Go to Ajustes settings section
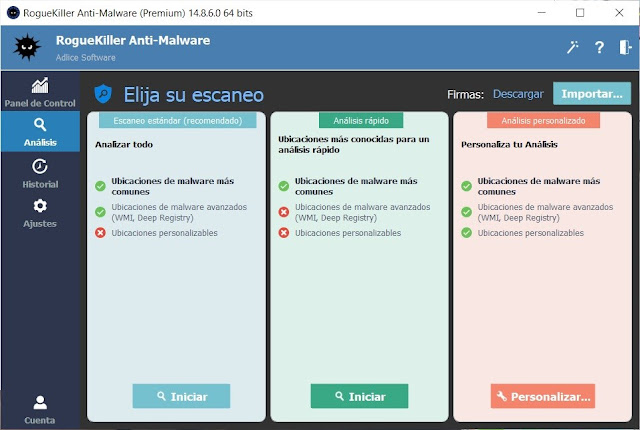The image size is (640, 430). pyautogui.click(x=40, y=213)
